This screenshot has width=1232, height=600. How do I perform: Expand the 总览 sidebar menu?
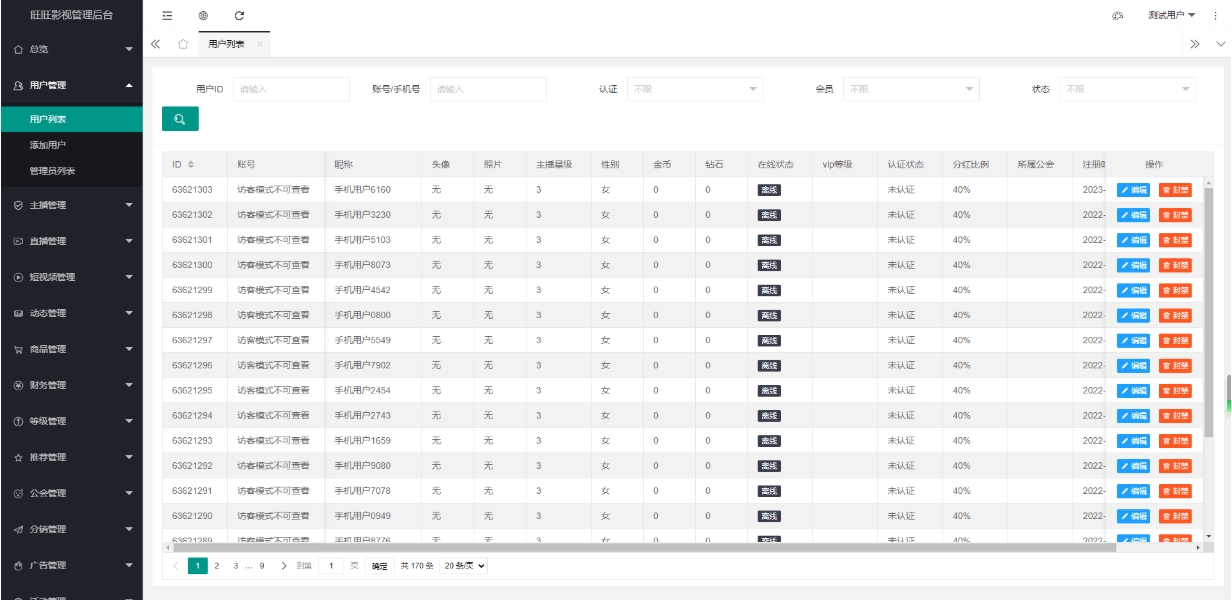tap(71, 49)
